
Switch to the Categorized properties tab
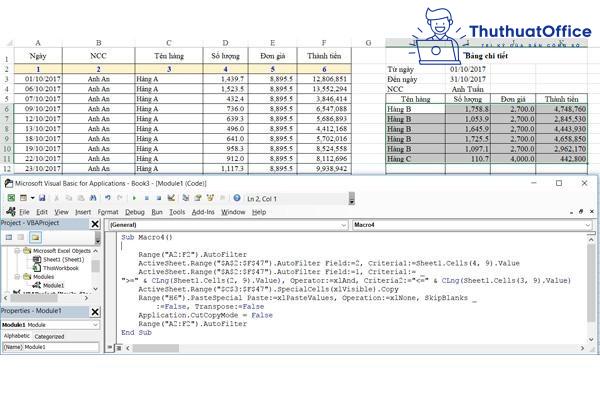(x=49, y=336)
